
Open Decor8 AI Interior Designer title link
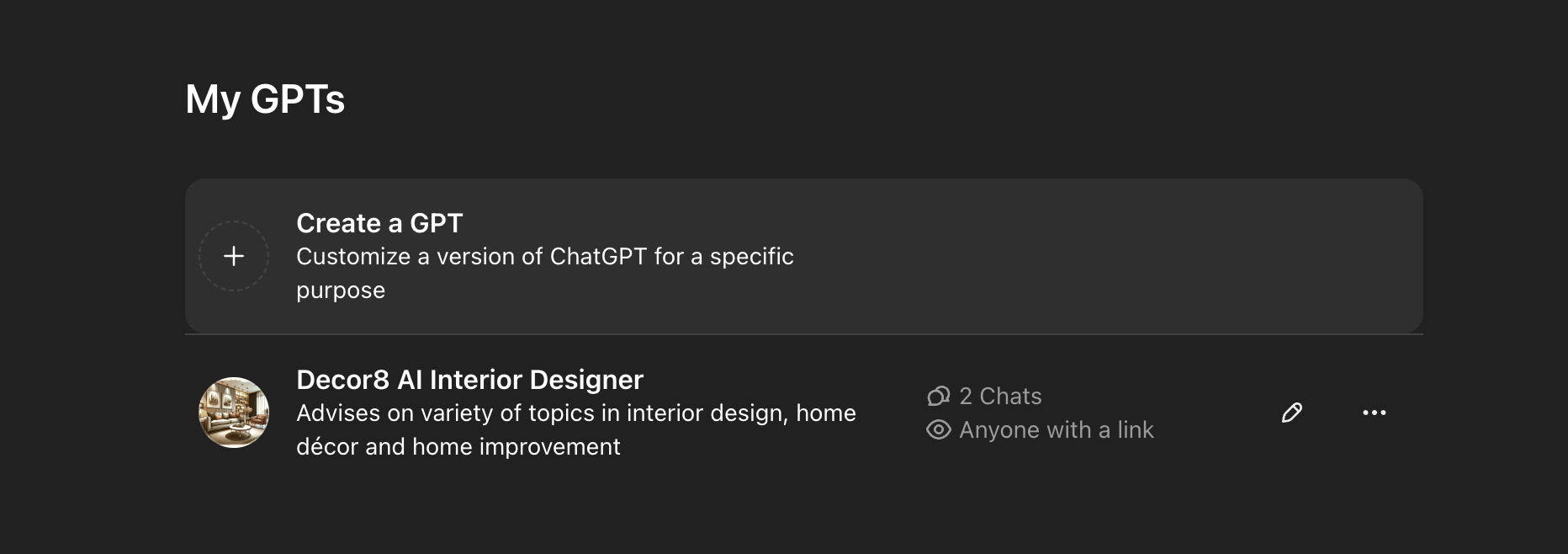469,380
